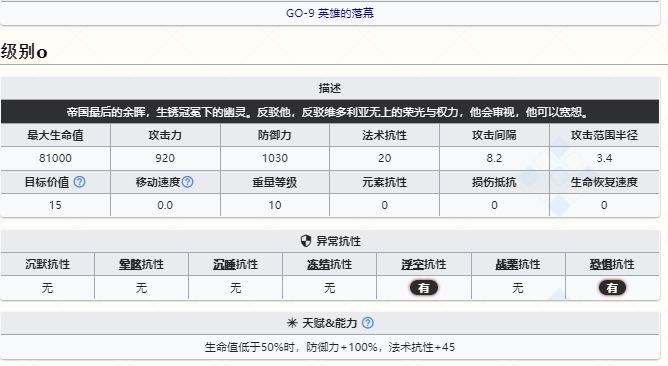Select the value 0 under 损伤抵抗

click(494, 205)
